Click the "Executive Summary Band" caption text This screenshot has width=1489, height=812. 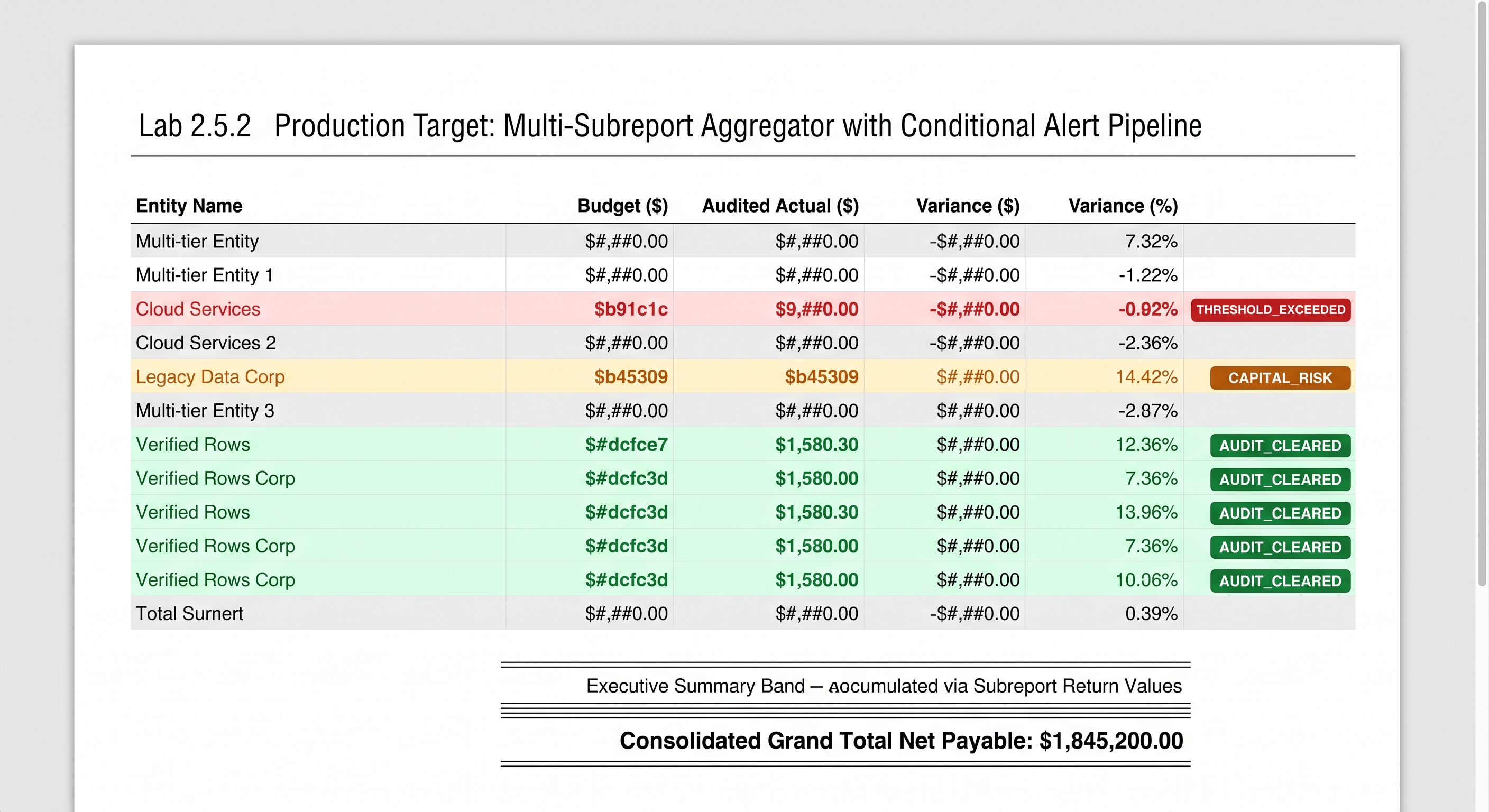(884, 686)
